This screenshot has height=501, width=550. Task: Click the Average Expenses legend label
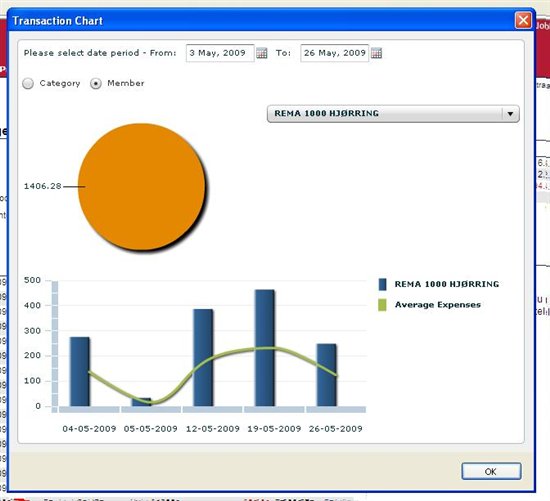coord(438,305)
